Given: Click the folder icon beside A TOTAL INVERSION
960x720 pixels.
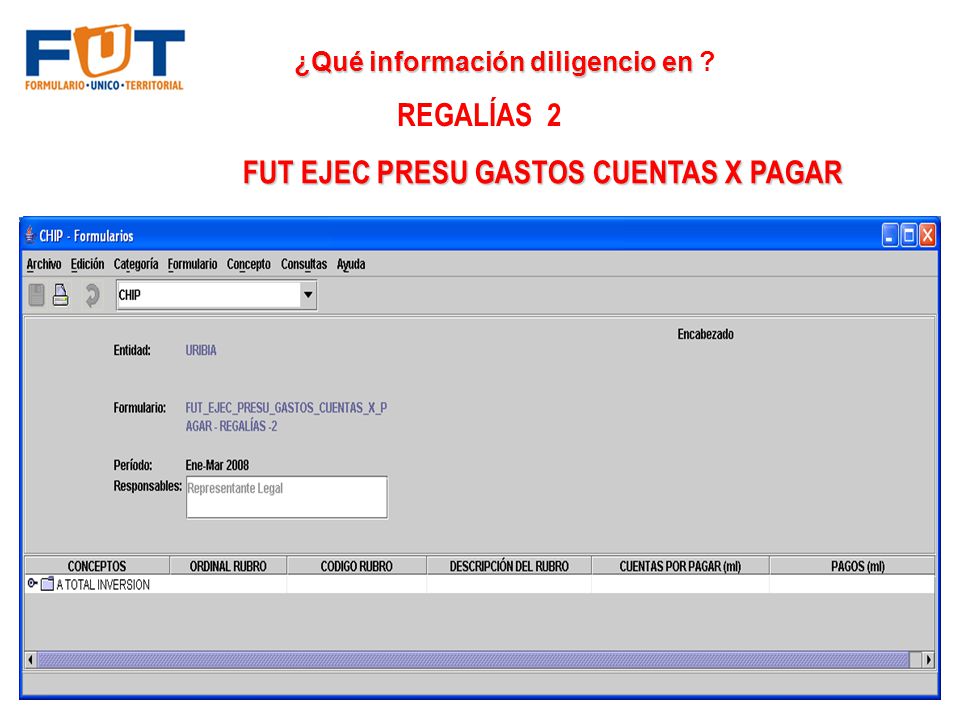Looking at the screenshot, I should 47,584.
